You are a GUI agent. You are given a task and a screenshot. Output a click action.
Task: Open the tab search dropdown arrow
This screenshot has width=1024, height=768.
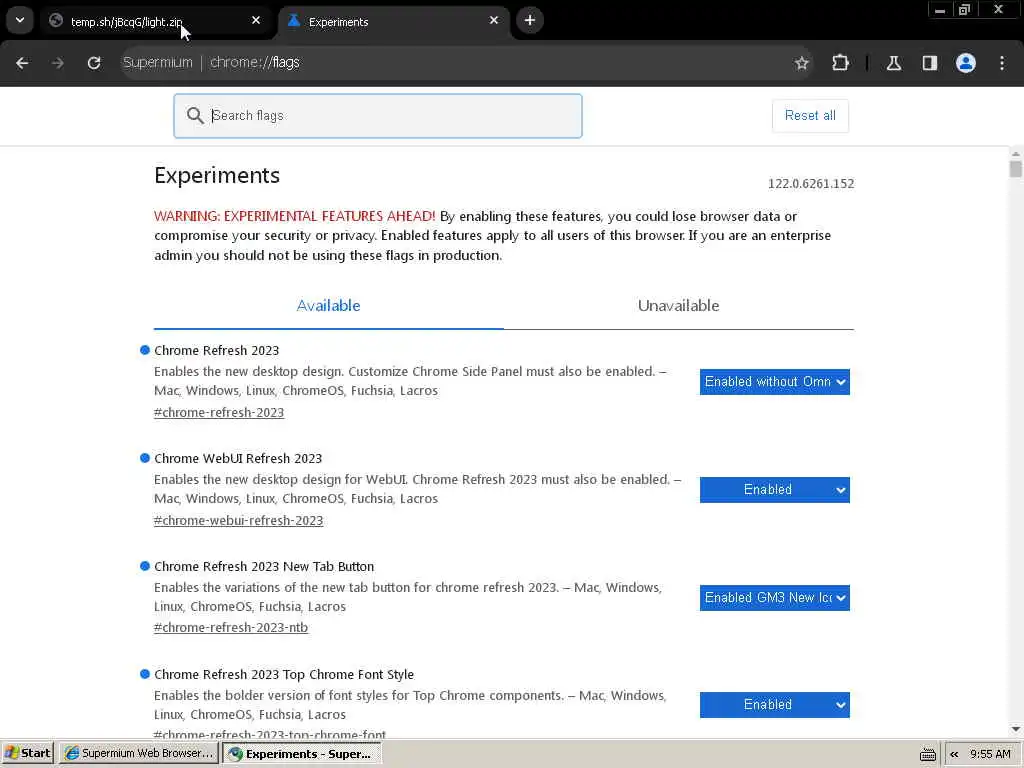20,20
